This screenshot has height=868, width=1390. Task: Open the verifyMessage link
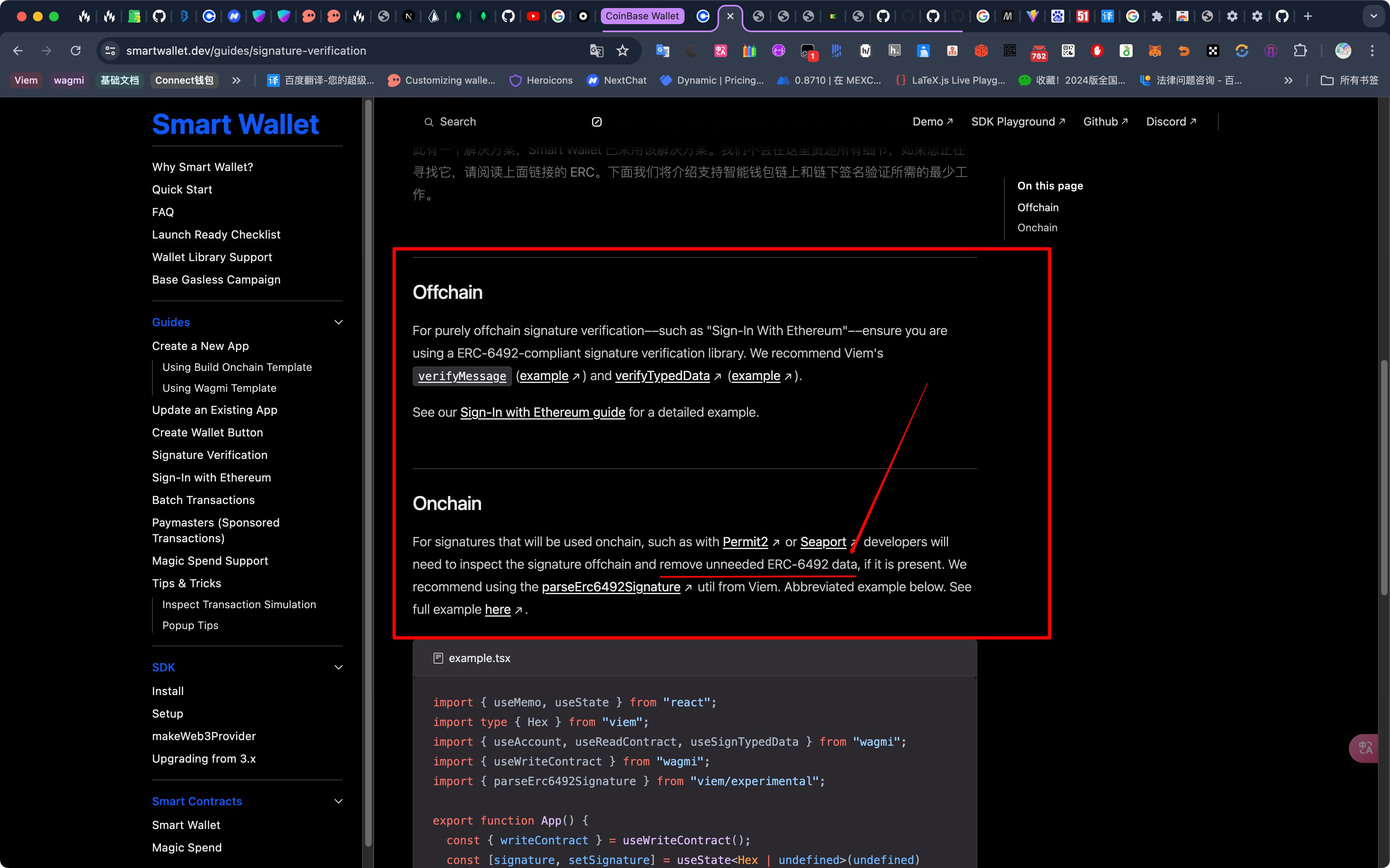point(462,376)
